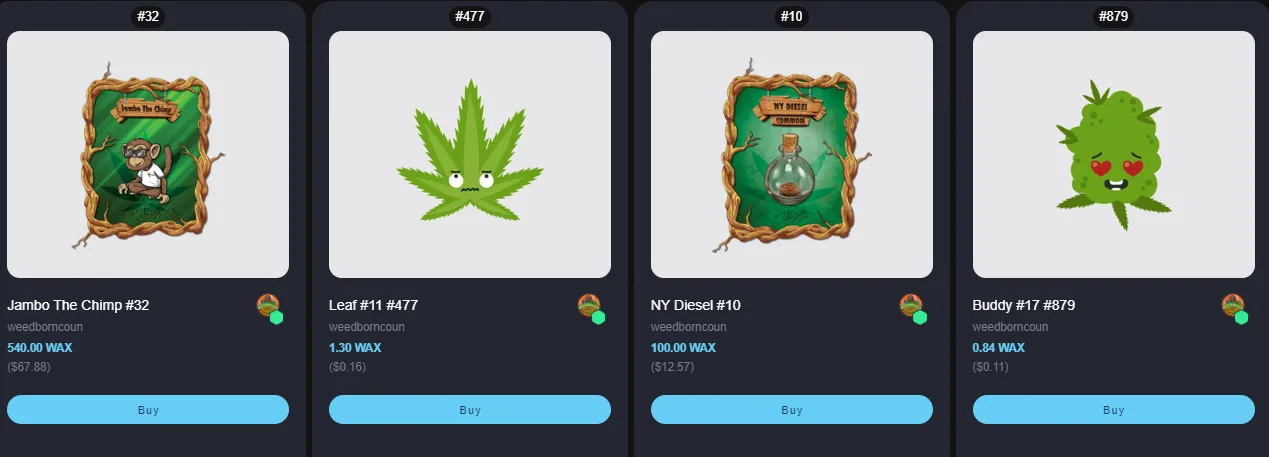Image resolution: width=1269 pixels, height=457 pixels.
Task: Open weedborncoun collection link under Buddy #17
Action: (1011, 327)
